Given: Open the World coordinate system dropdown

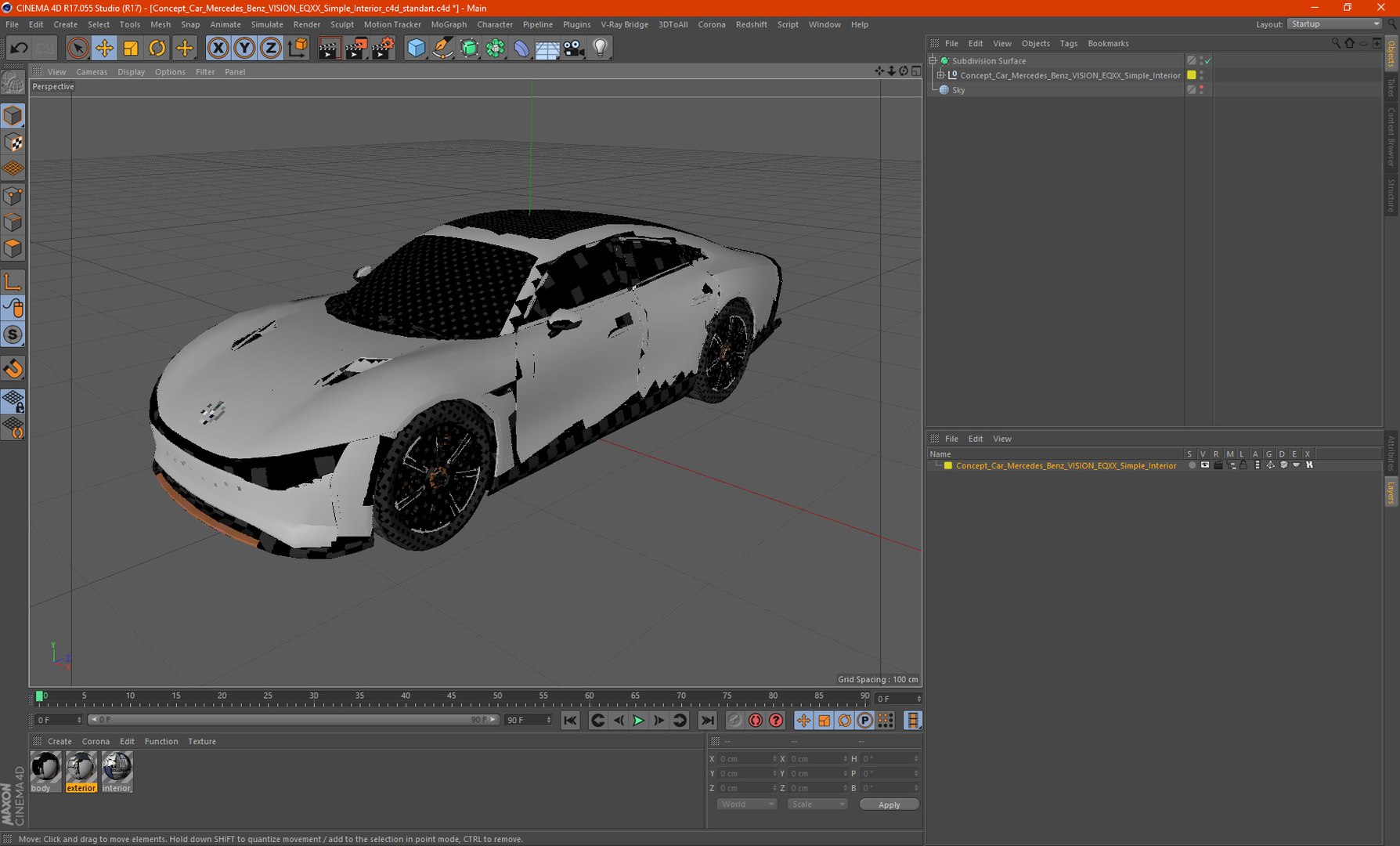Looking at the screenshot, I should [x=746, y=804].
